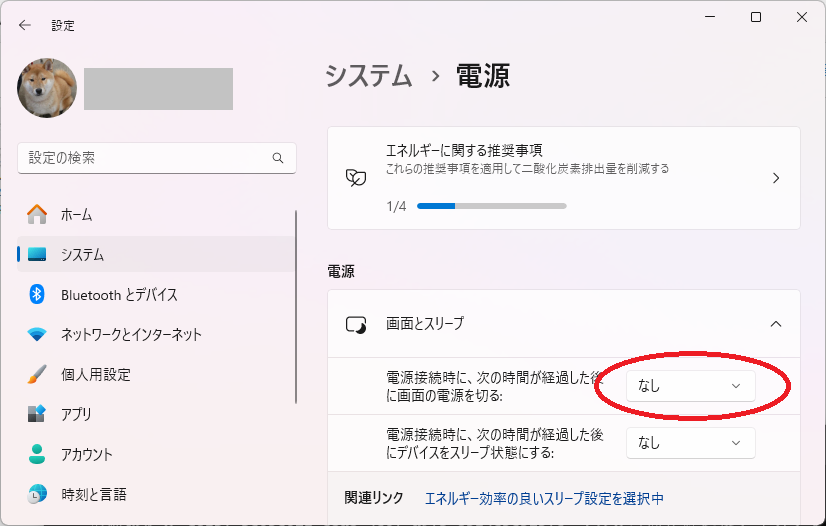Click the 関連リンク label
826x526 pixels.
[x=374, y=498]
